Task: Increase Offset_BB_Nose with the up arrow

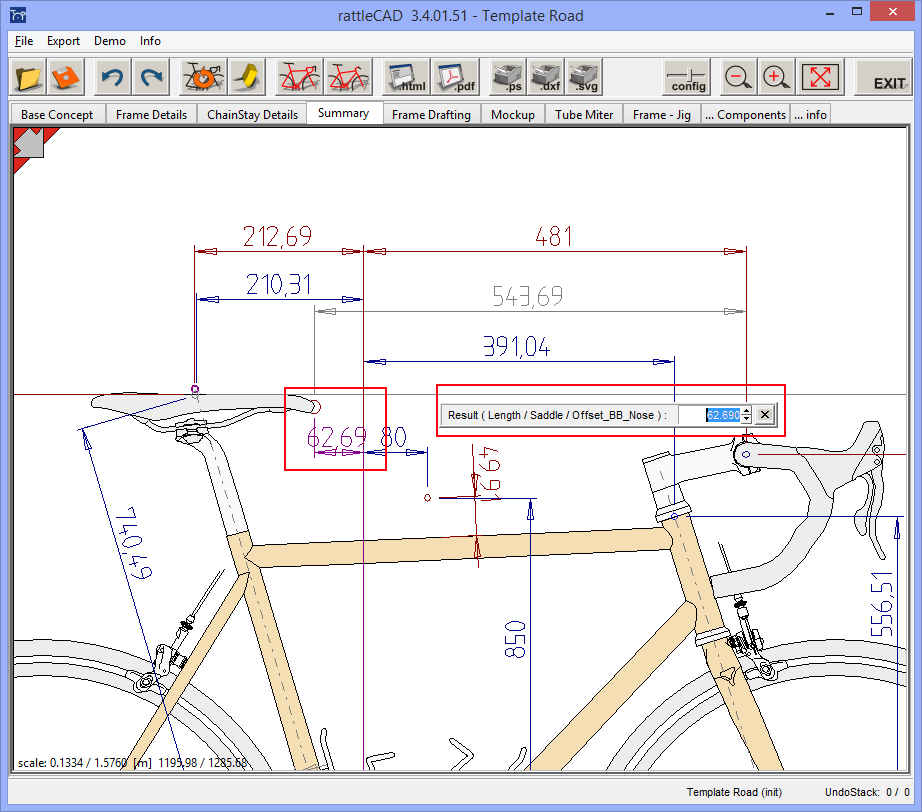Action: (746, 411)
